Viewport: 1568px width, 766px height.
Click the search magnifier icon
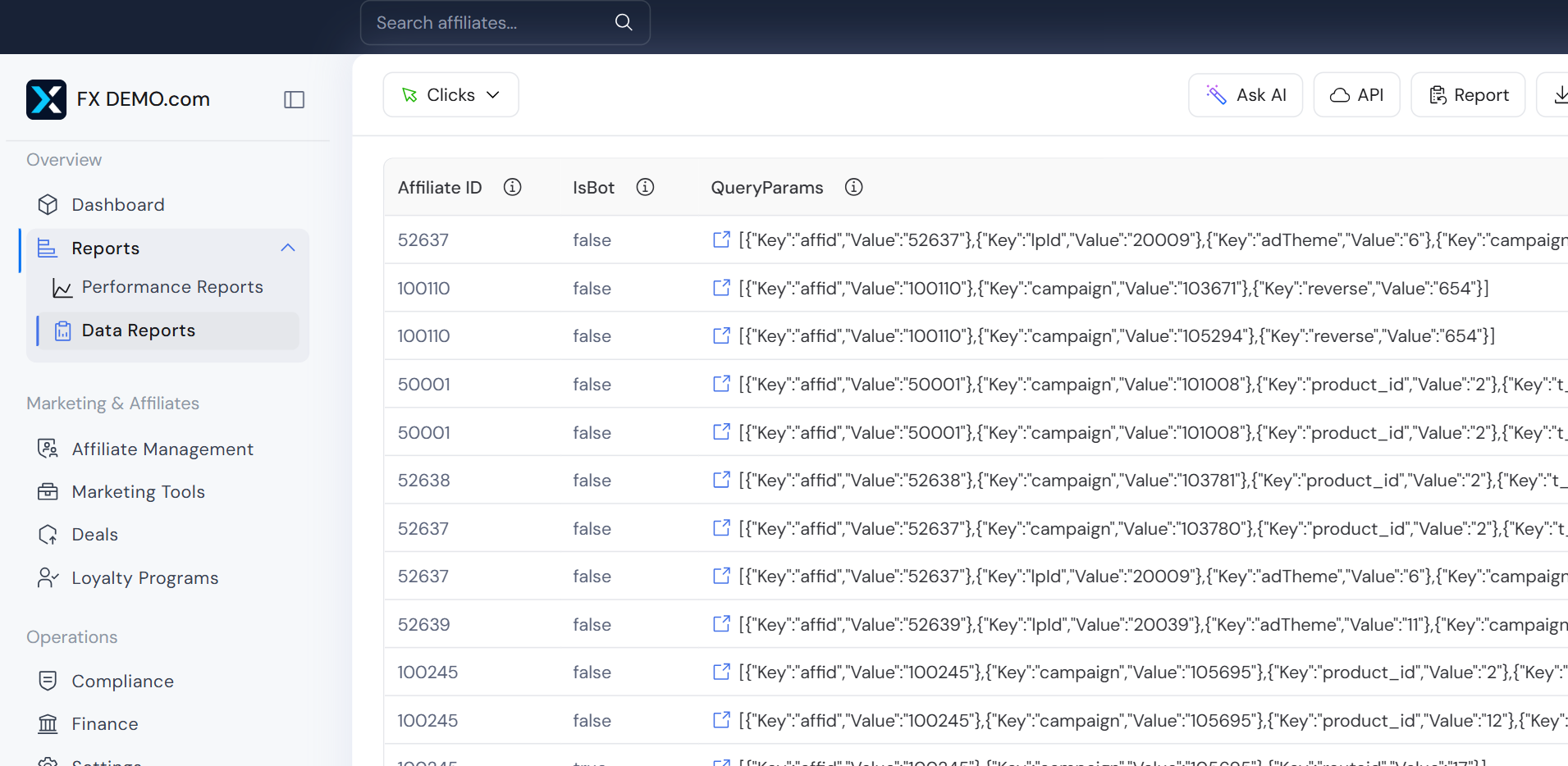(623, 22)
